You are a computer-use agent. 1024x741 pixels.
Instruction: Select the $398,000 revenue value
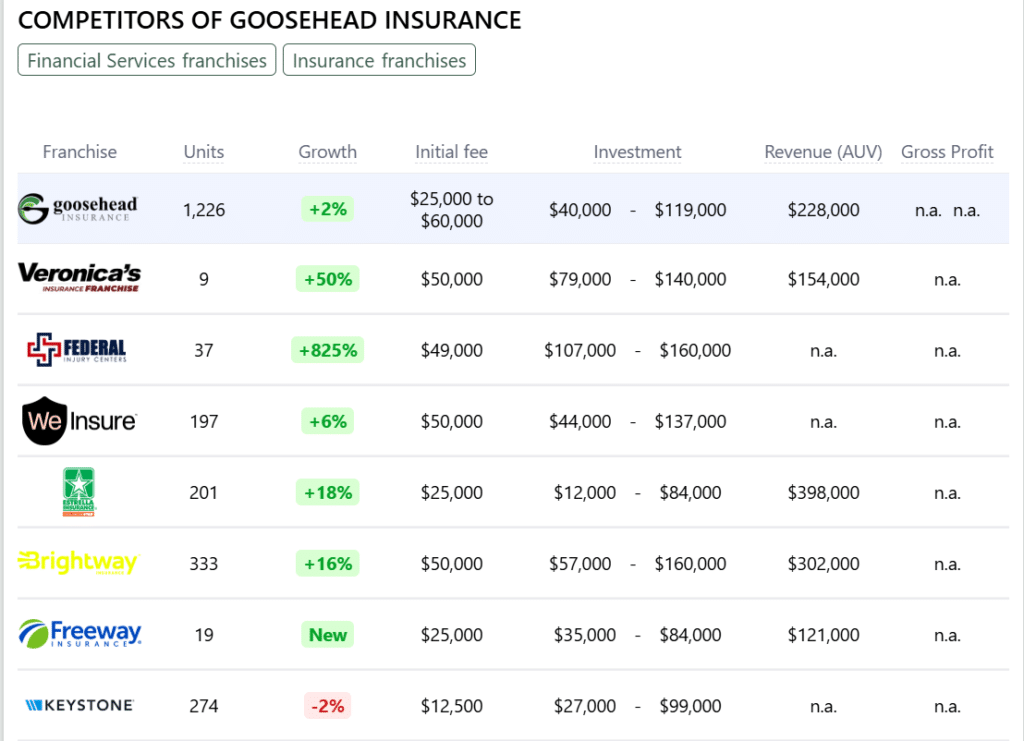[823, 493]
